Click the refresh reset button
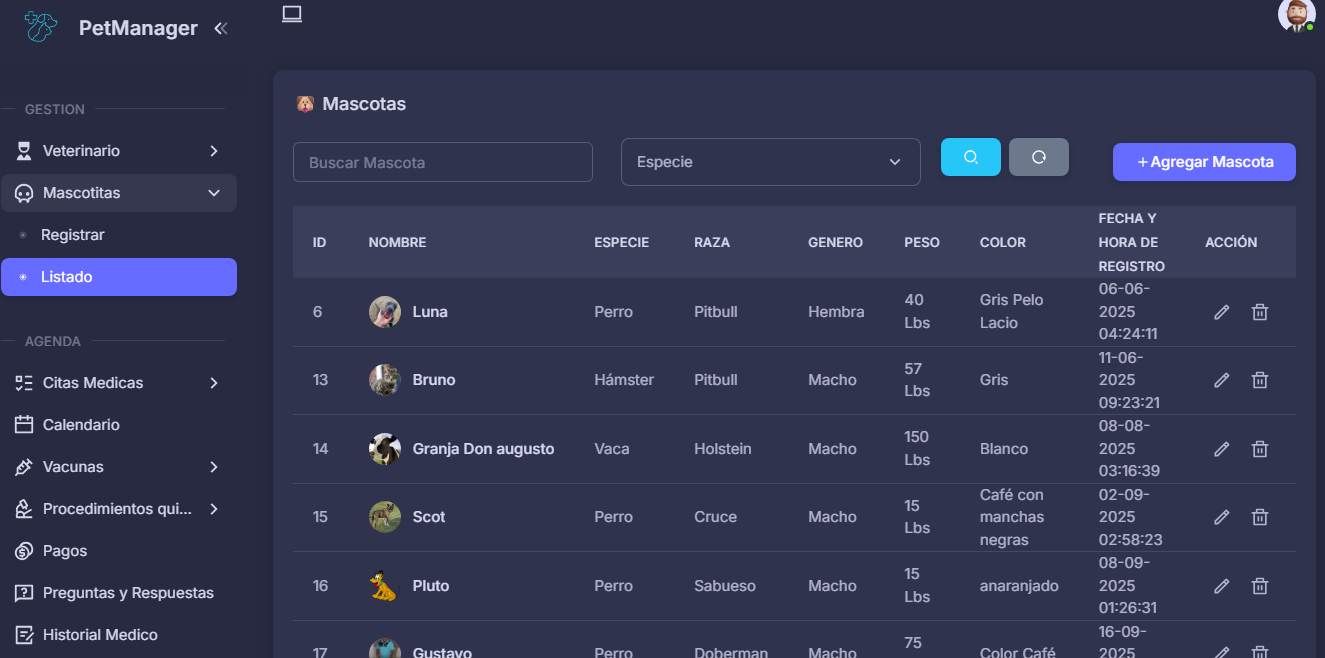 1038,157
